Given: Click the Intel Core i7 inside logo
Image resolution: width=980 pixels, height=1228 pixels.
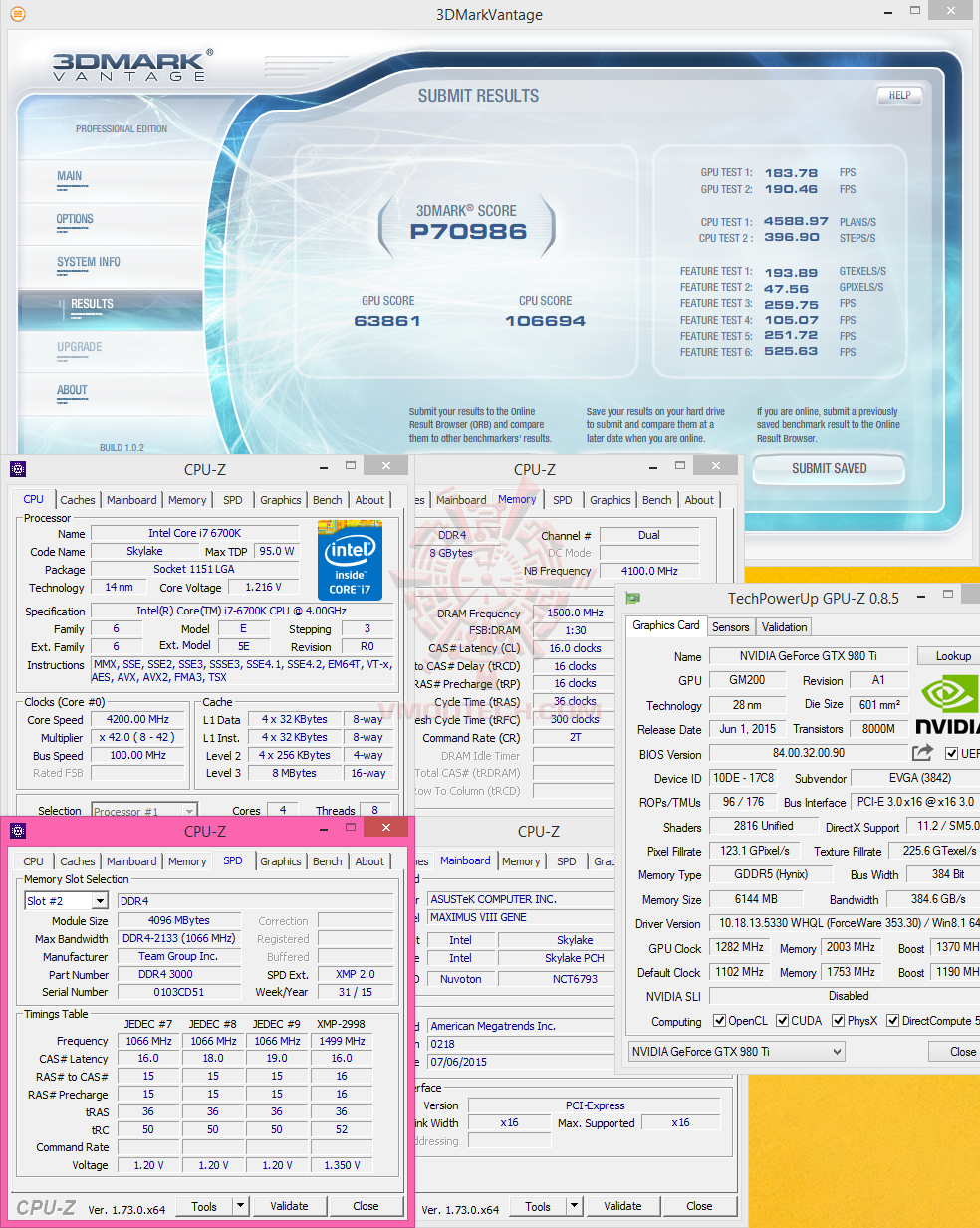Looking at the screenshot, I should [x=351, y=561].
